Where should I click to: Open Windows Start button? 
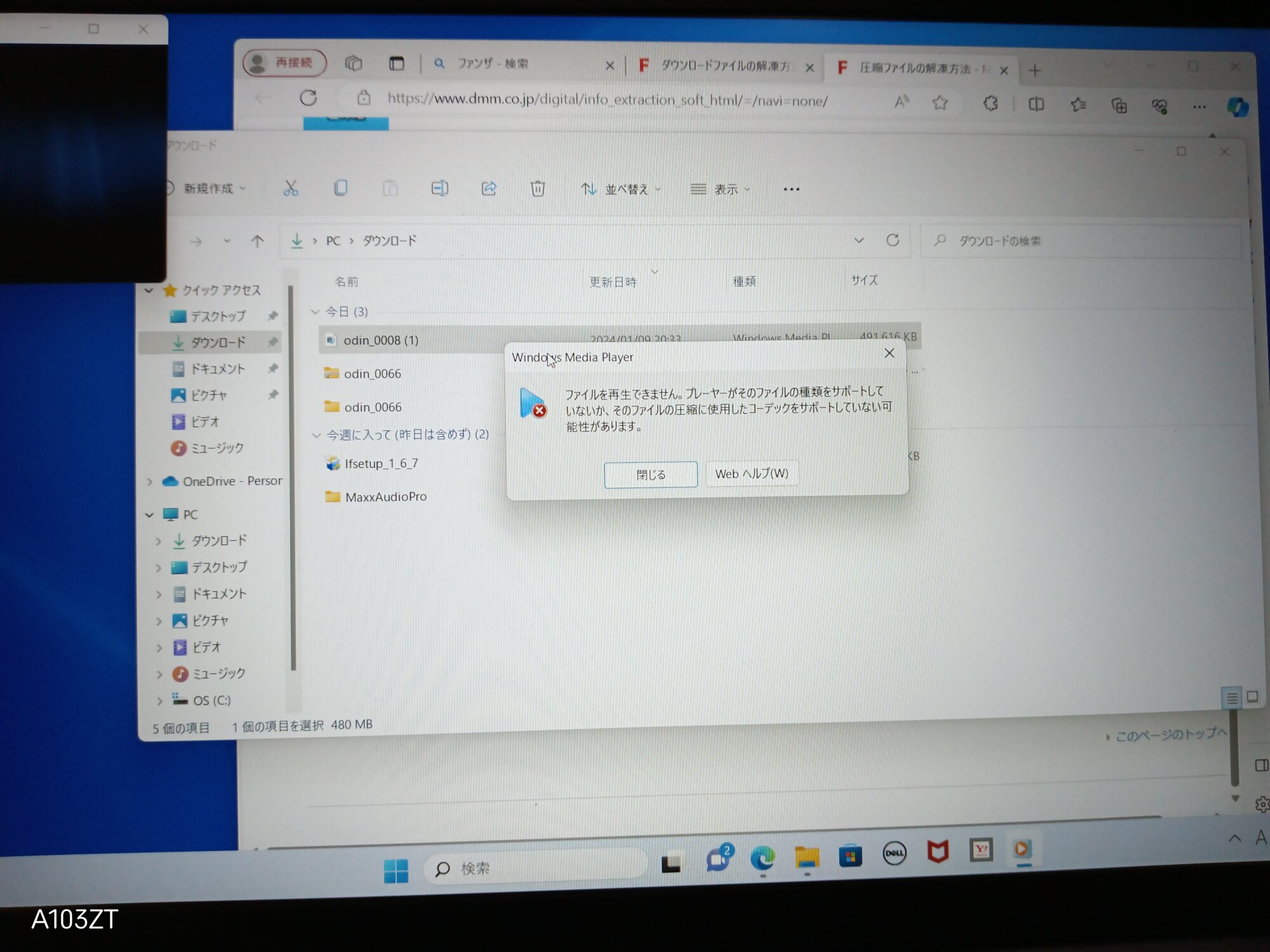click(x=396, y=871)
